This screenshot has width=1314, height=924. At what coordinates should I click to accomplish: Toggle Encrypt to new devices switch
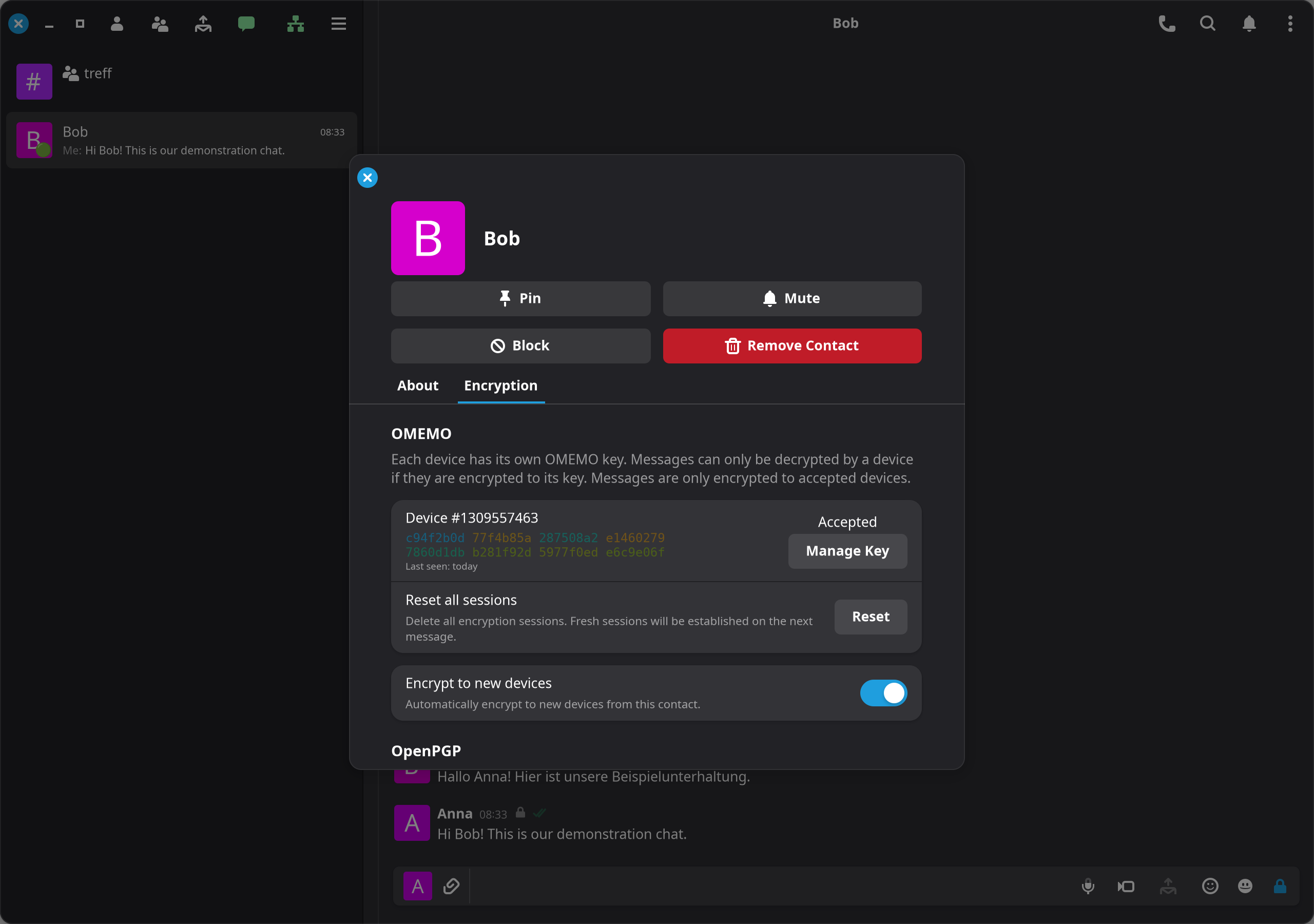click(883, 692)
